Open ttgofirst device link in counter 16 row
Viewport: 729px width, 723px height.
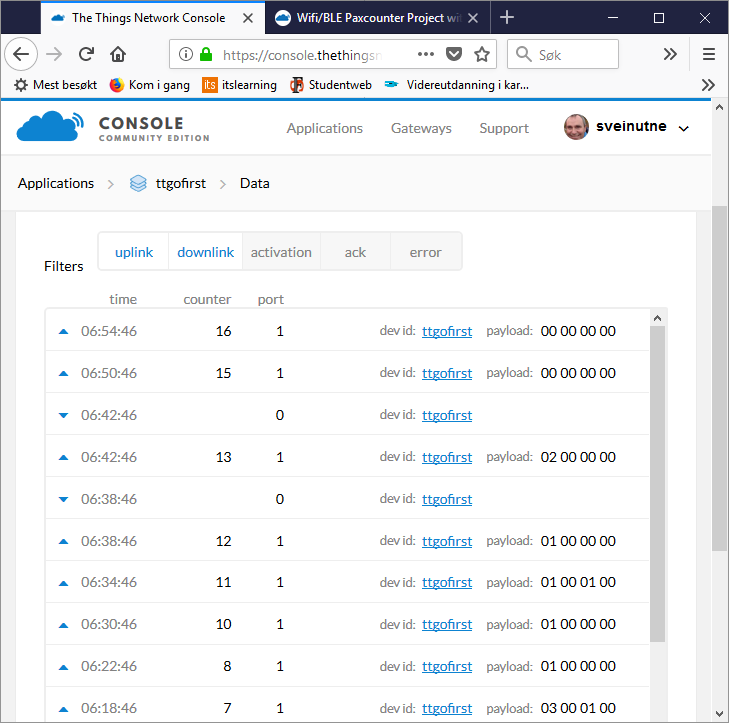447,331
